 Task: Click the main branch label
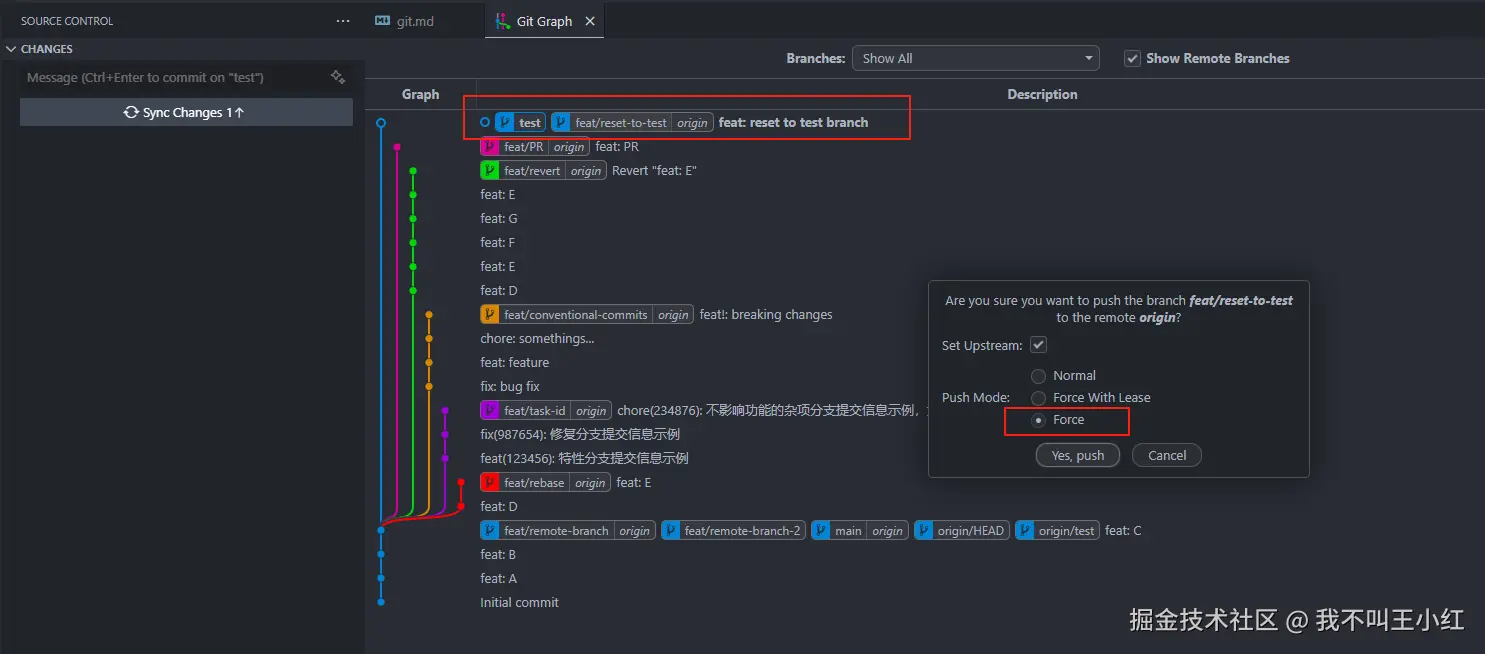[860, 530]
